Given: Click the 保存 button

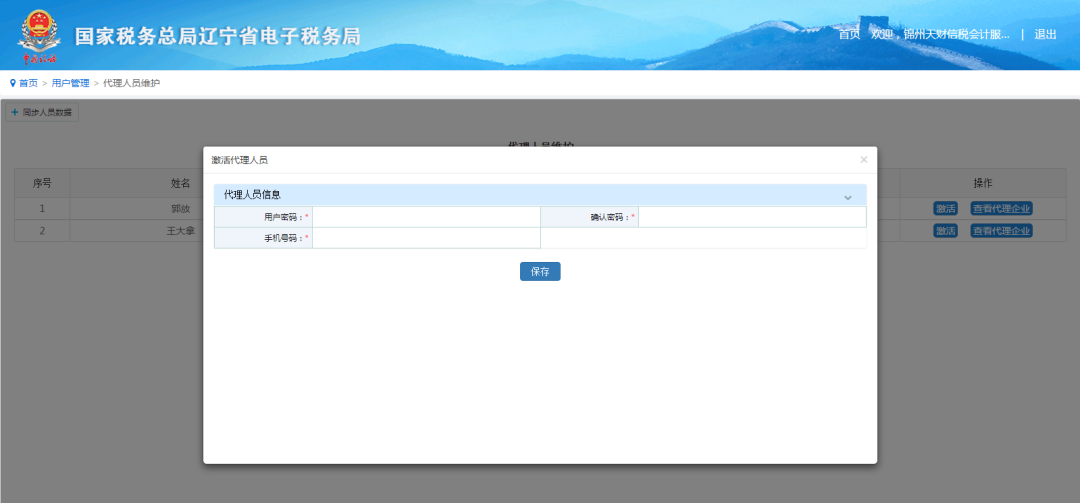Looking at the screenshot, I should [540, 271].
